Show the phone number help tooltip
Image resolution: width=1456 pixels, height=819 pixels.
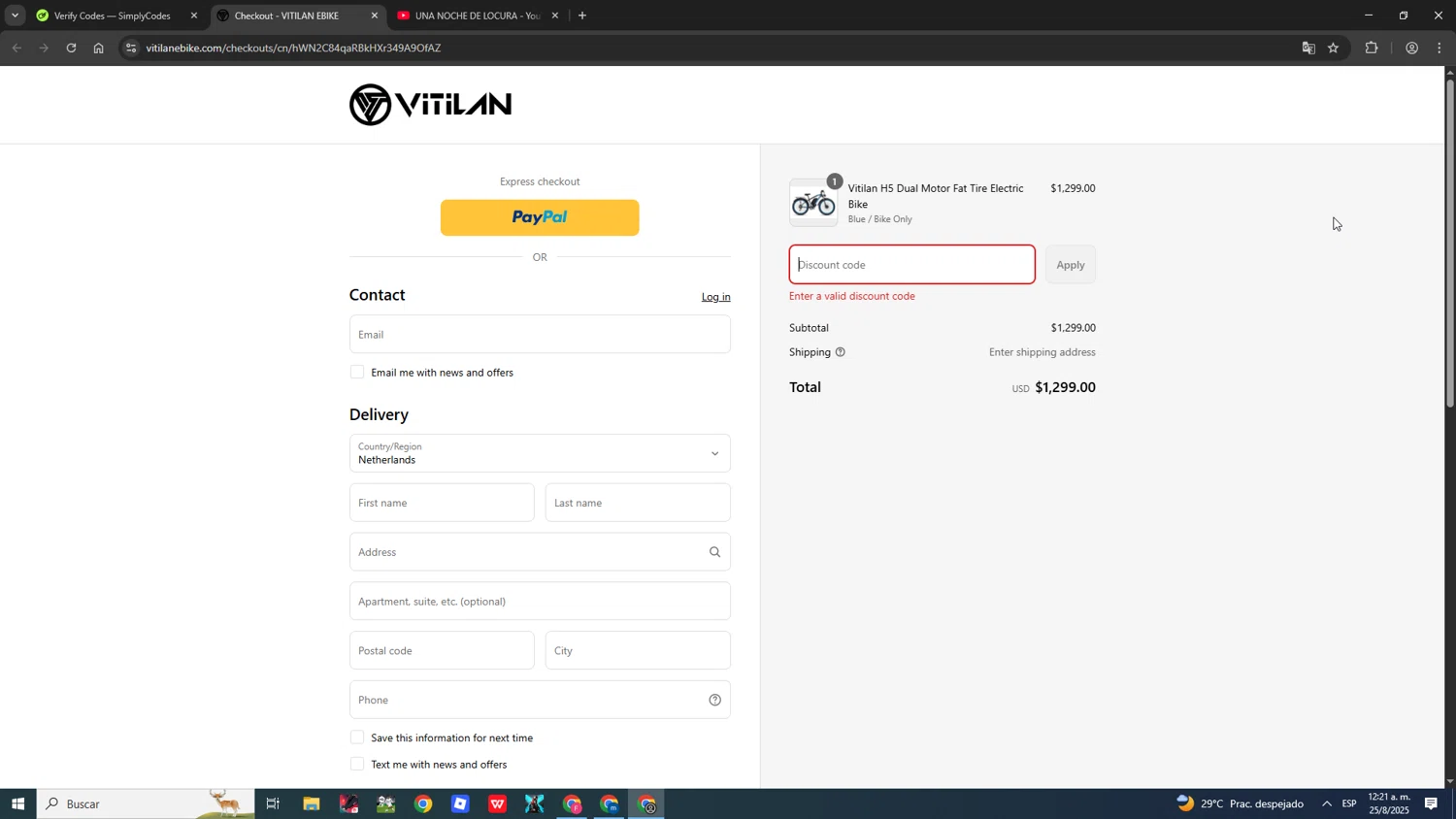click(x=714, y=700)
